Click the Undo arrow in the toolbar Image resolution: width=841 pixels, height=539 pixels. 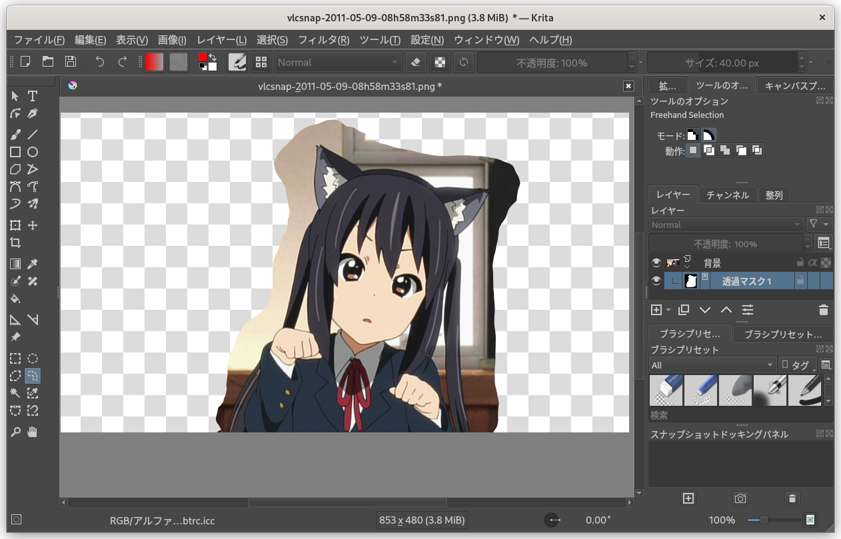pos(100,62)
